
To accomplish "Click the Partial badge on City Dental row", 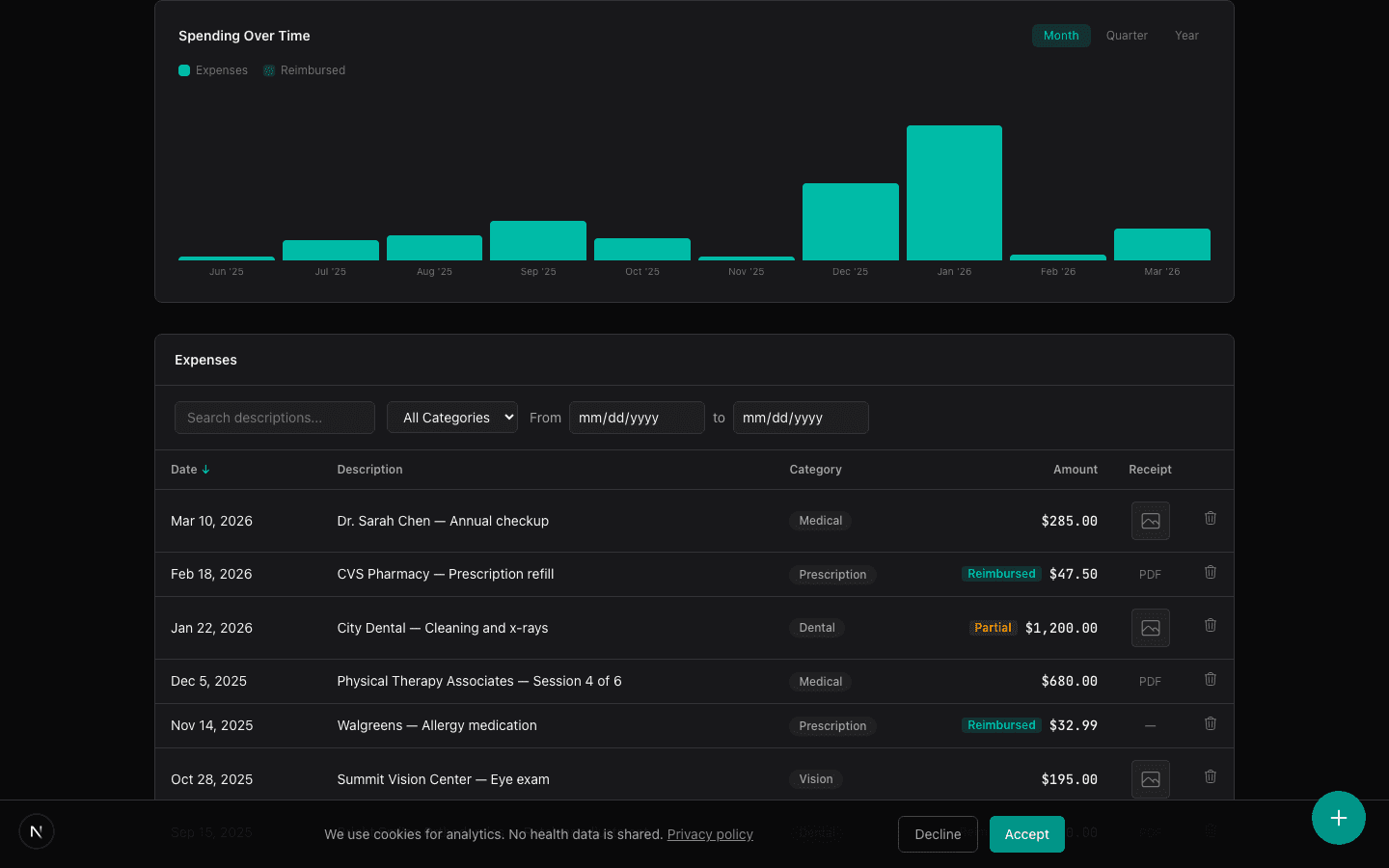I will 993,628.
